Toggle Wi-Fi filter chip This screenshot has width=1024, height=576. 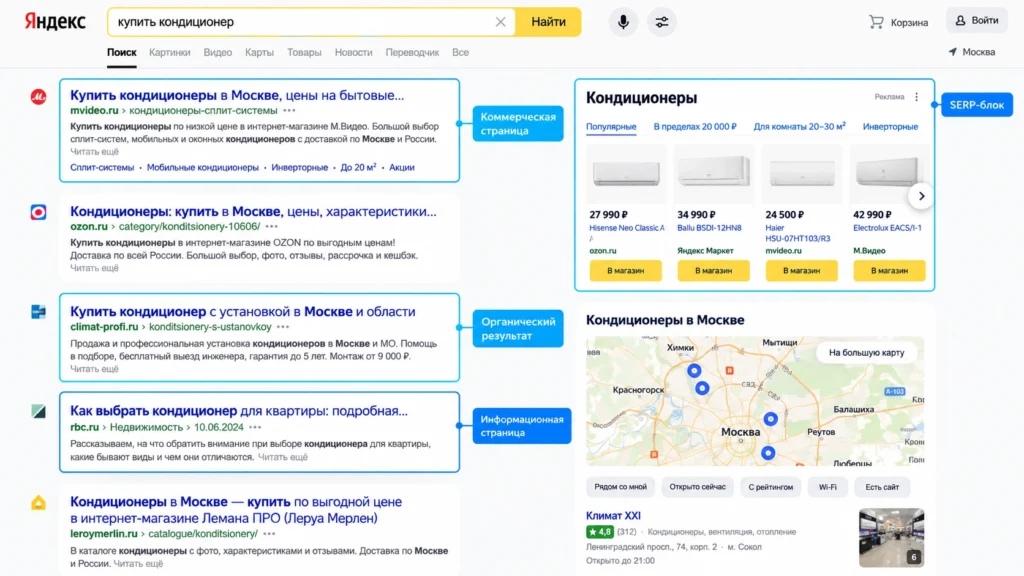click(x=827, y=487)
